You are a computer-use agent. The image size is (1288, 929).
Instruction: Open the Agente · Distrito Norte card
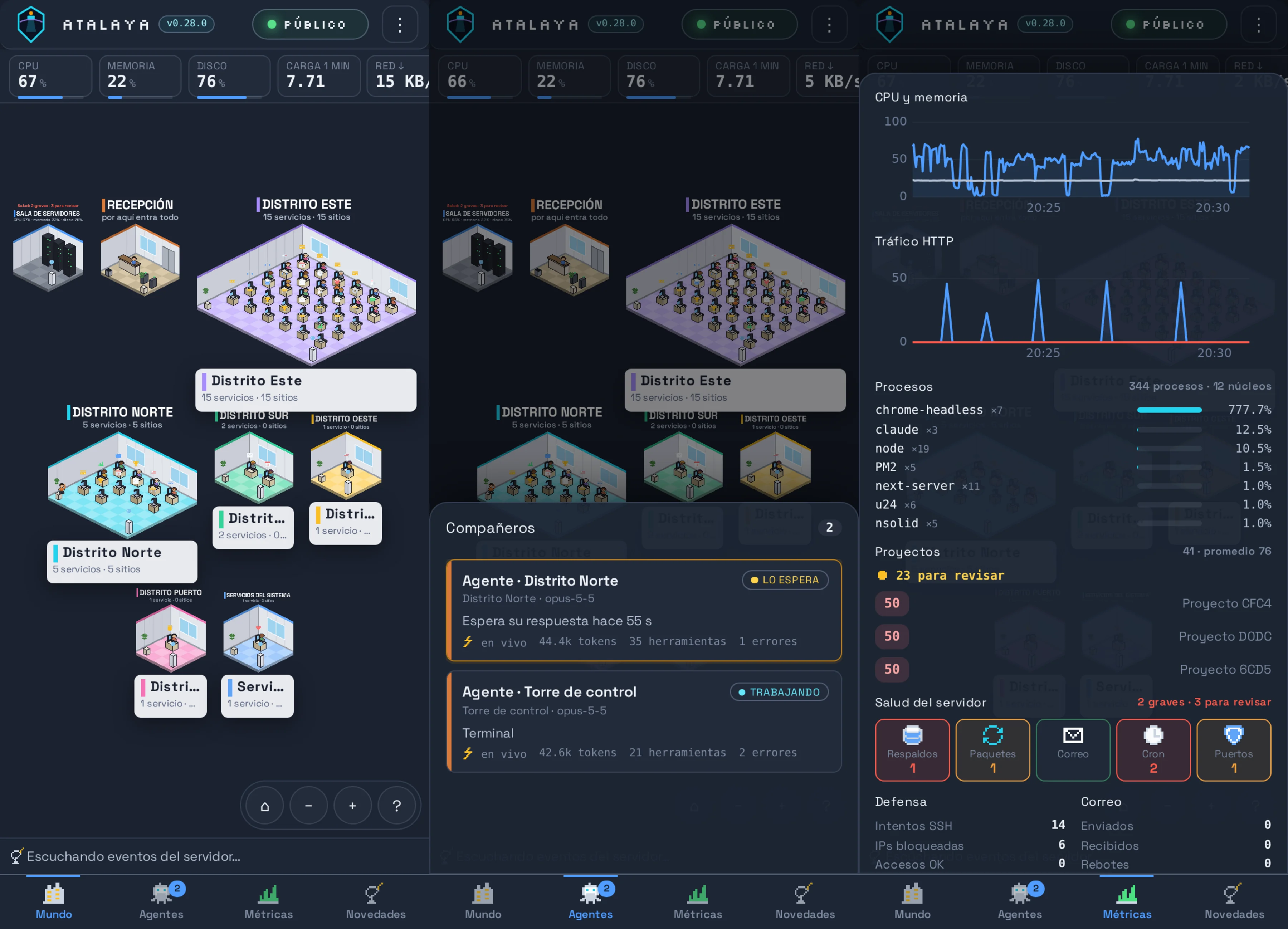click(x=644, y=610)
